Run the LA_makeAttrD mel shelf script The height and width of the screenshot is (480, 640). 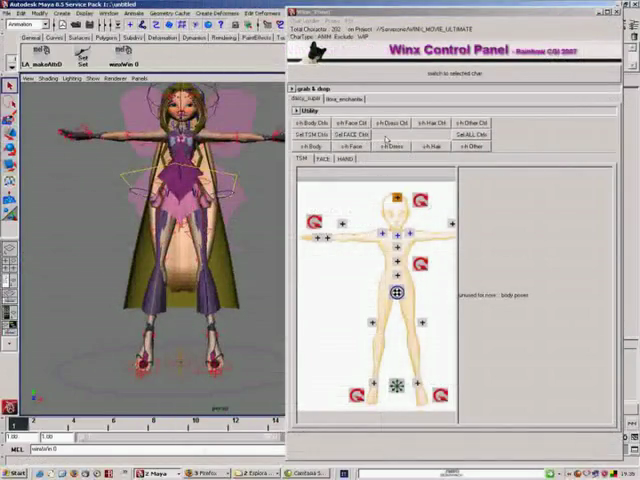[42, 56]
